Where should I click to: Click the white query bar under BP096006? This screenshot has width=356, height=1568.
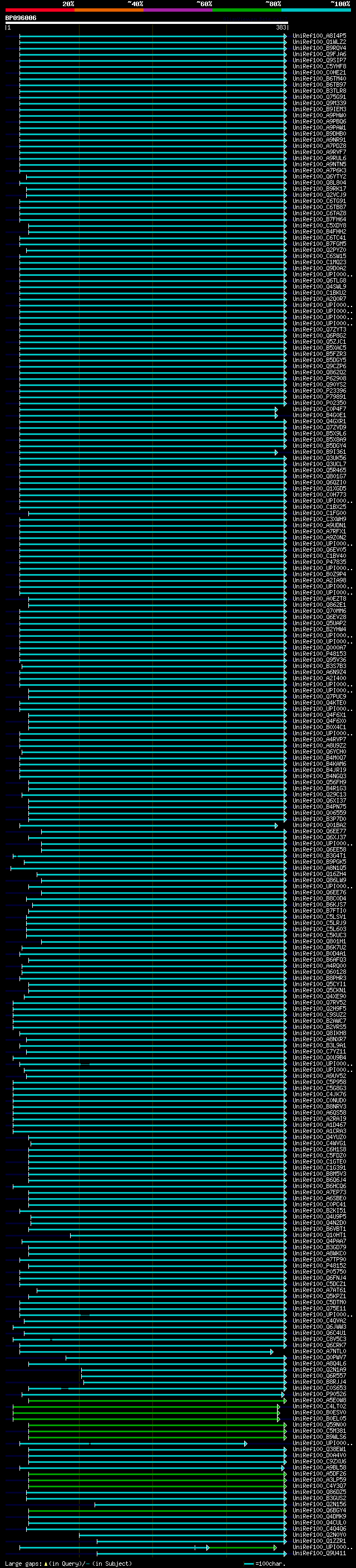pos(147,23)
